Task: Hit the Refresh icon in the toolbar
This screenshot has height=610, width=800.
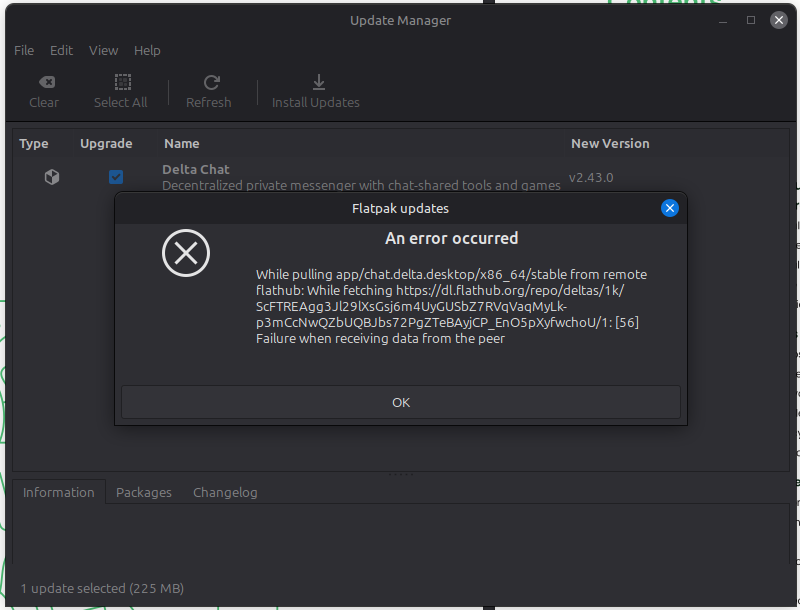Action: click(210, 82)
